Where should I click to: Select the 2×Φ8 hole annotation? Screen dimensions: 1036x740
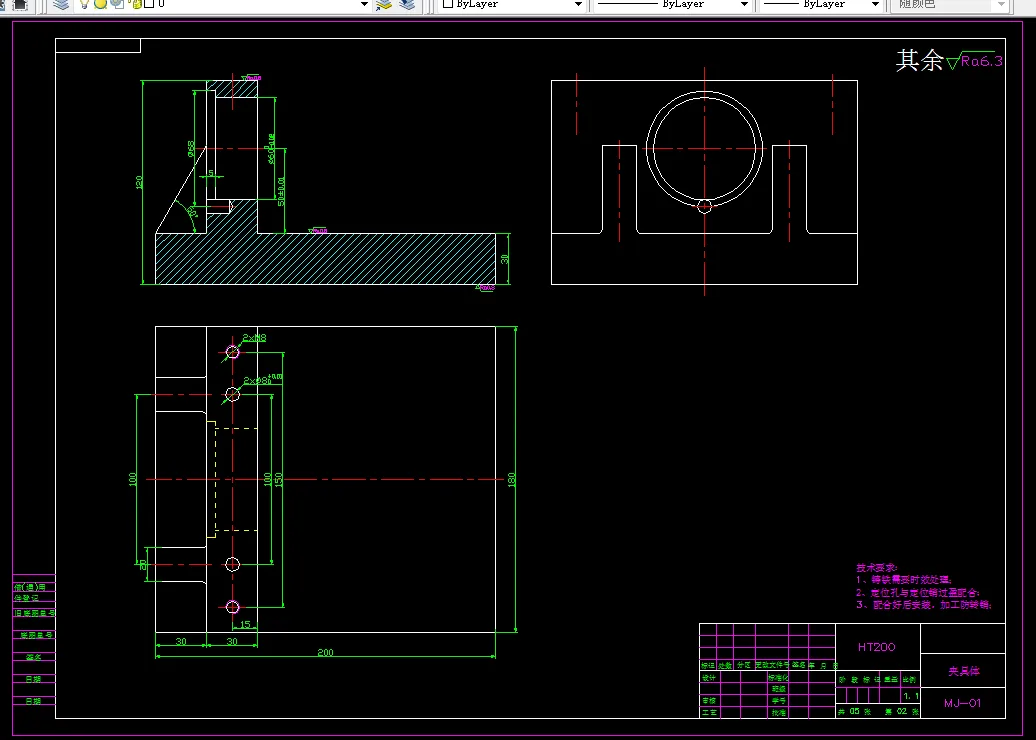tap(262, 380)
